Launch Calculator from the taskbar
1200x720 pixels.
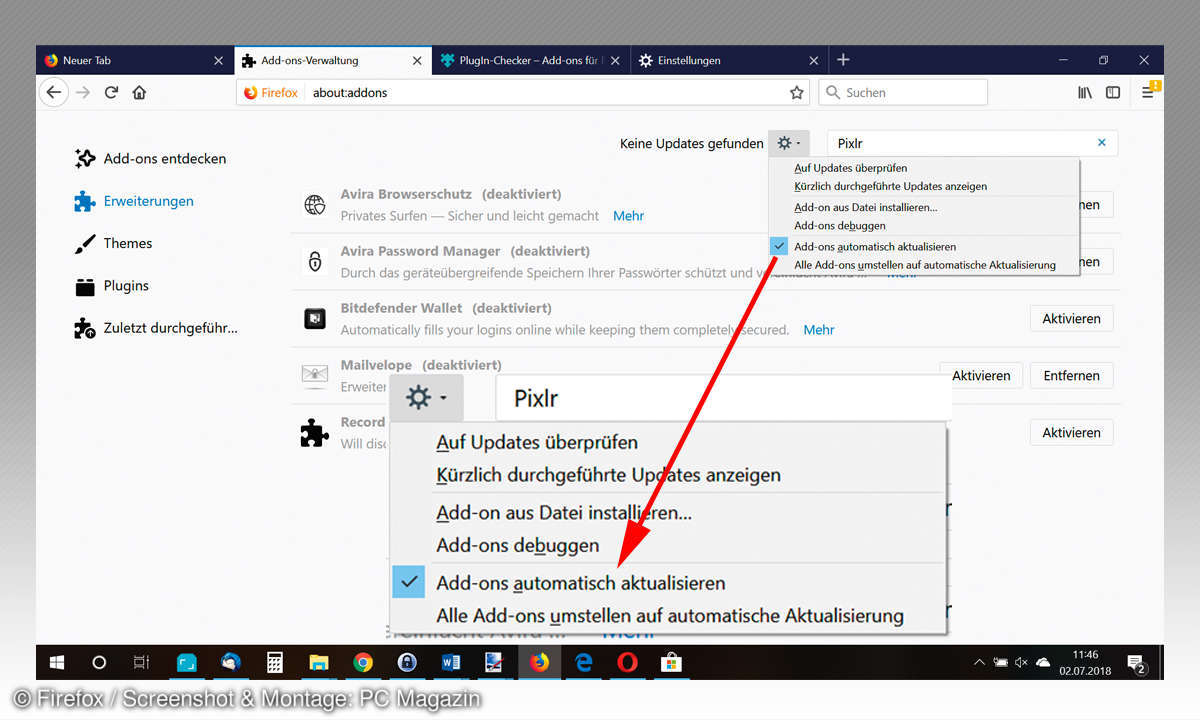[x=274, y=662]
